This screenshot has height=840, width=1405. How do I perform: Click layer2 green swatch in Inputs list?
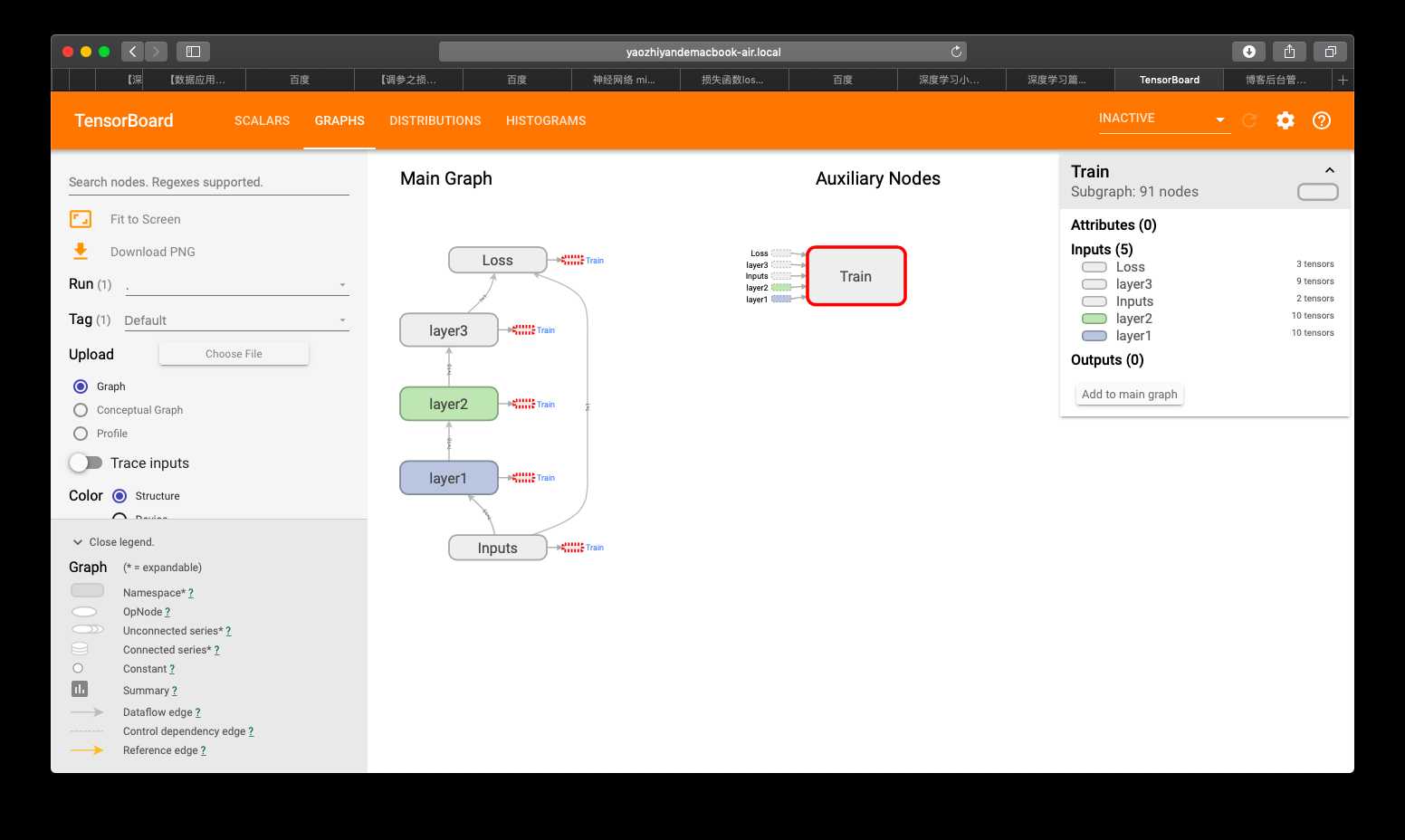point(1094,319)
